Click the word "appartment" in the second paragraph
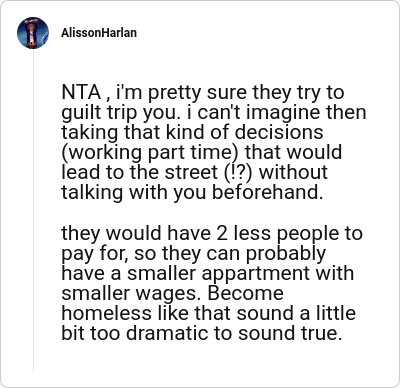Image resolution: width=400 pixels, height=388 pixels. point(256,274)
